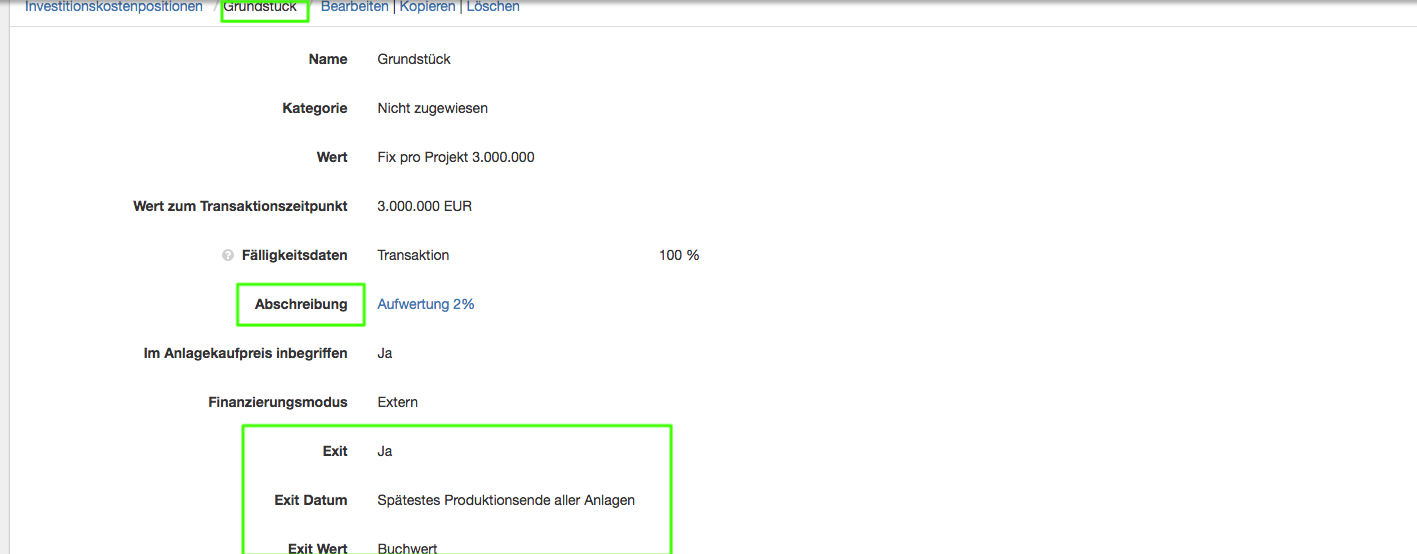This screenshot has width=1417, height=554.
Task: Click the 100 % due date percentage
Action: tap(679, 255)
